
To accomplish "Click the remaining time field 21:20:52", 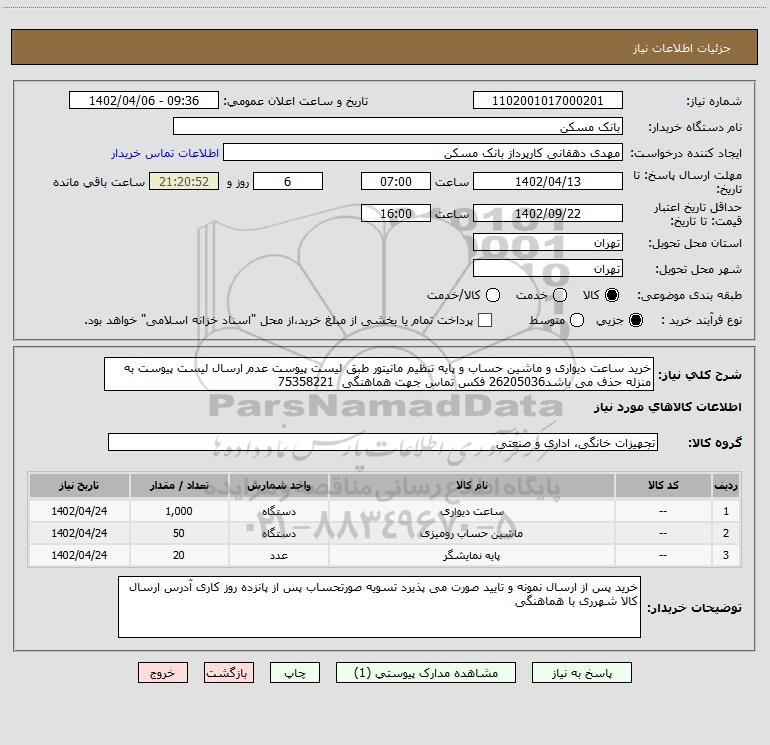I will coord(184,182).
